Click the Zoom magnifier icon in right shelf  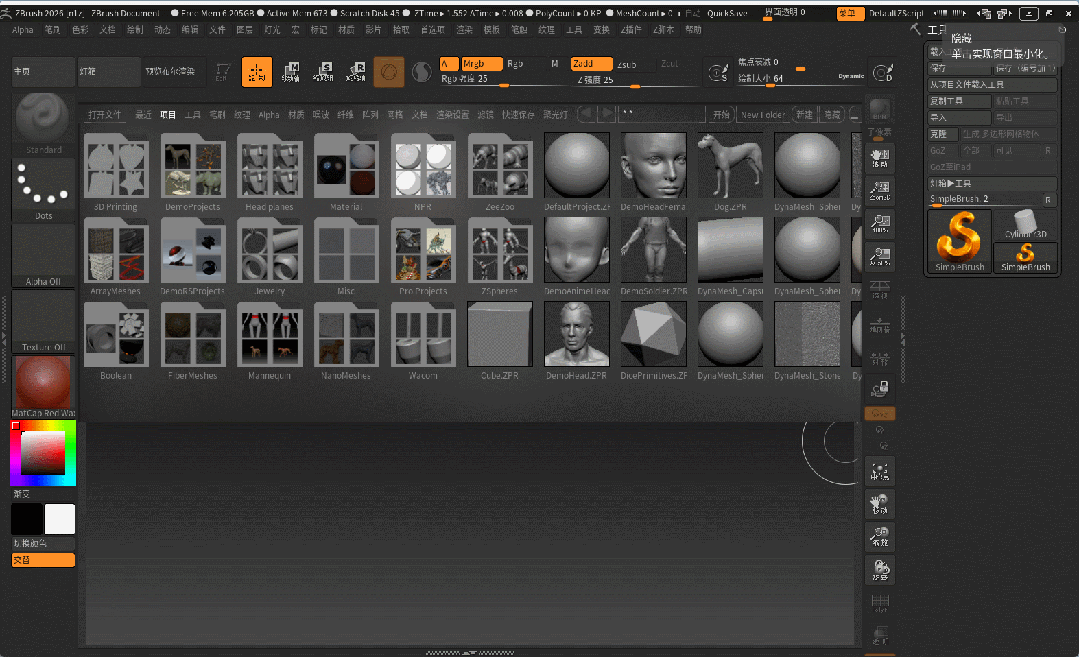pos(880,191)
